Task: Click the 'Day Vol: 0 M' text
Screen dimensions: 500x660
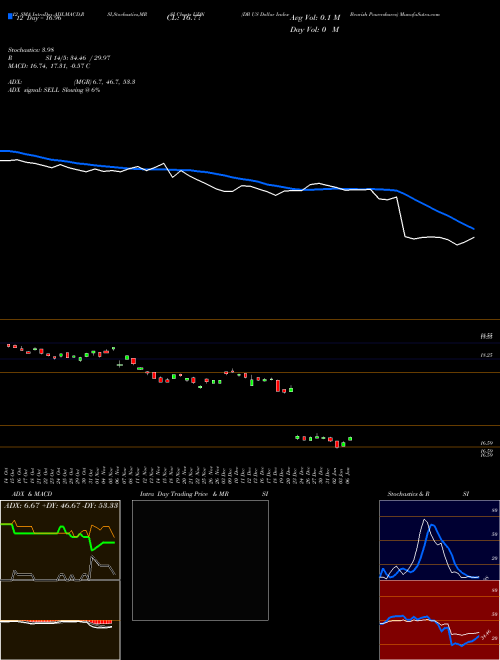Action: click(314, 30)
